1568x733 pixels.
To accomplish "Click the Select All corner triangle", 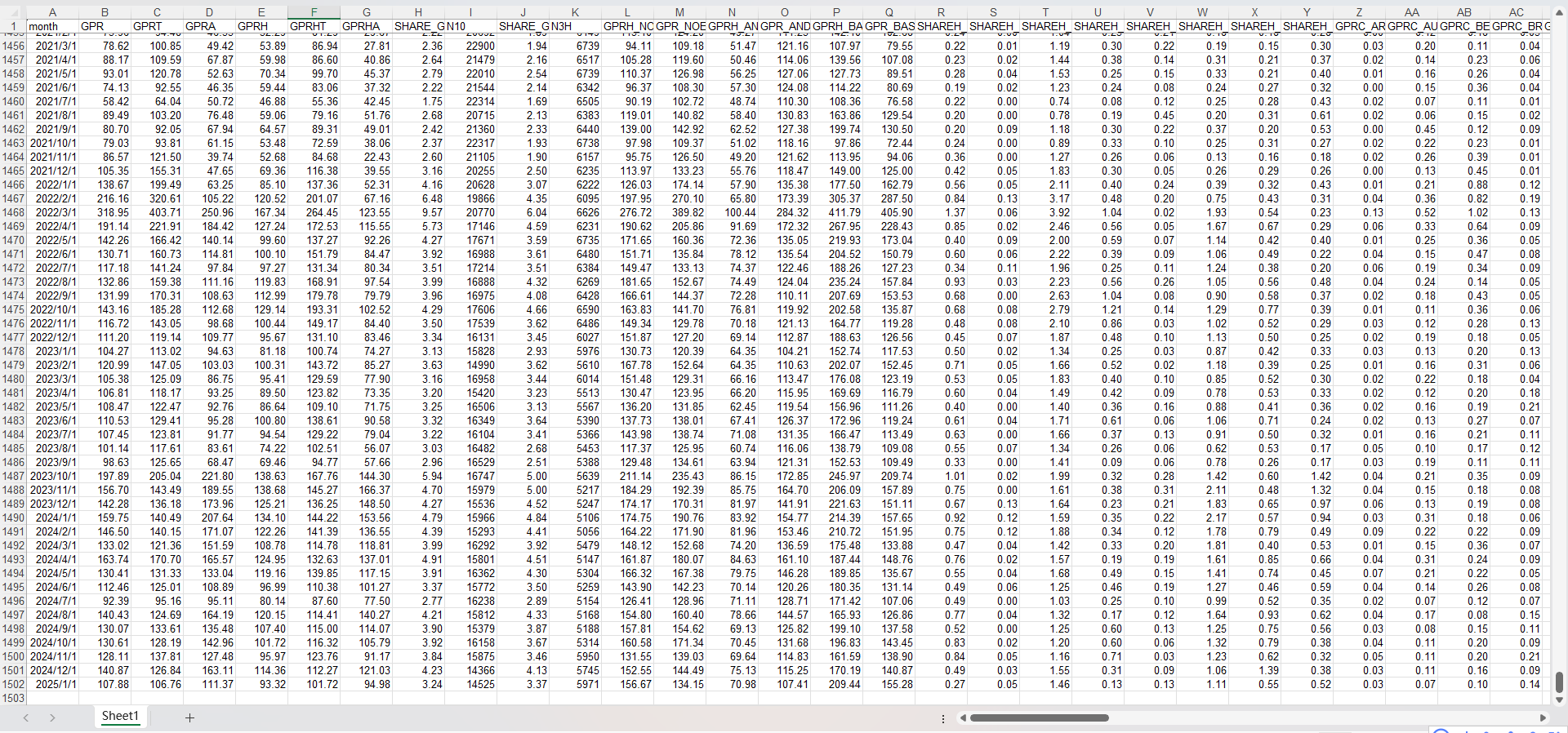I will coord(13,12).
